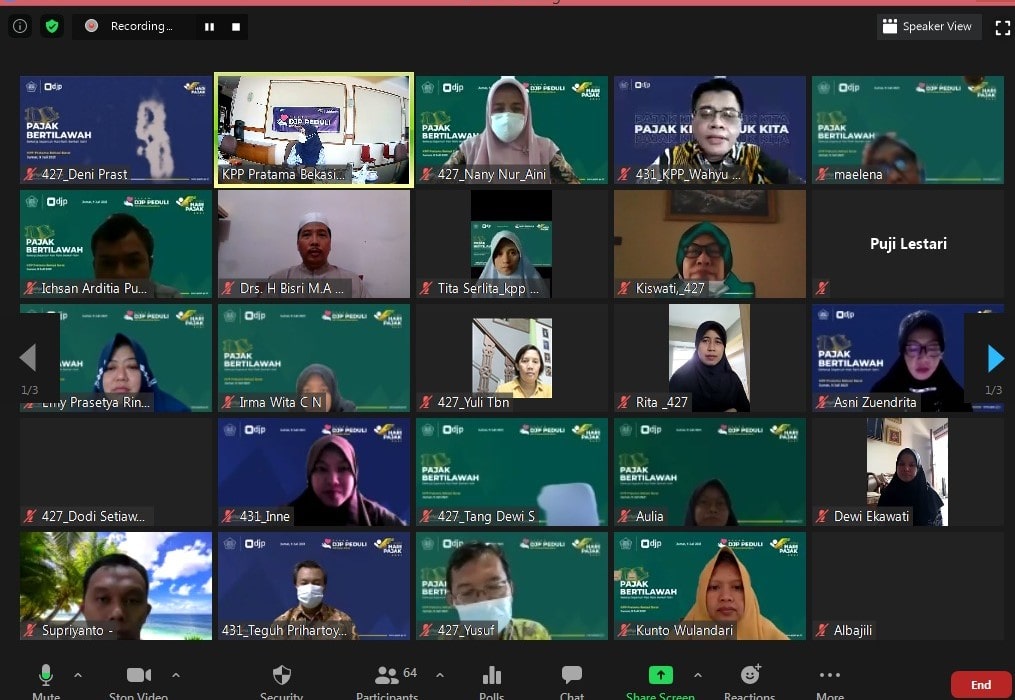Enter full screen mode
1015x700 pixels.
pyautogui.click(x=1002, y=27)
